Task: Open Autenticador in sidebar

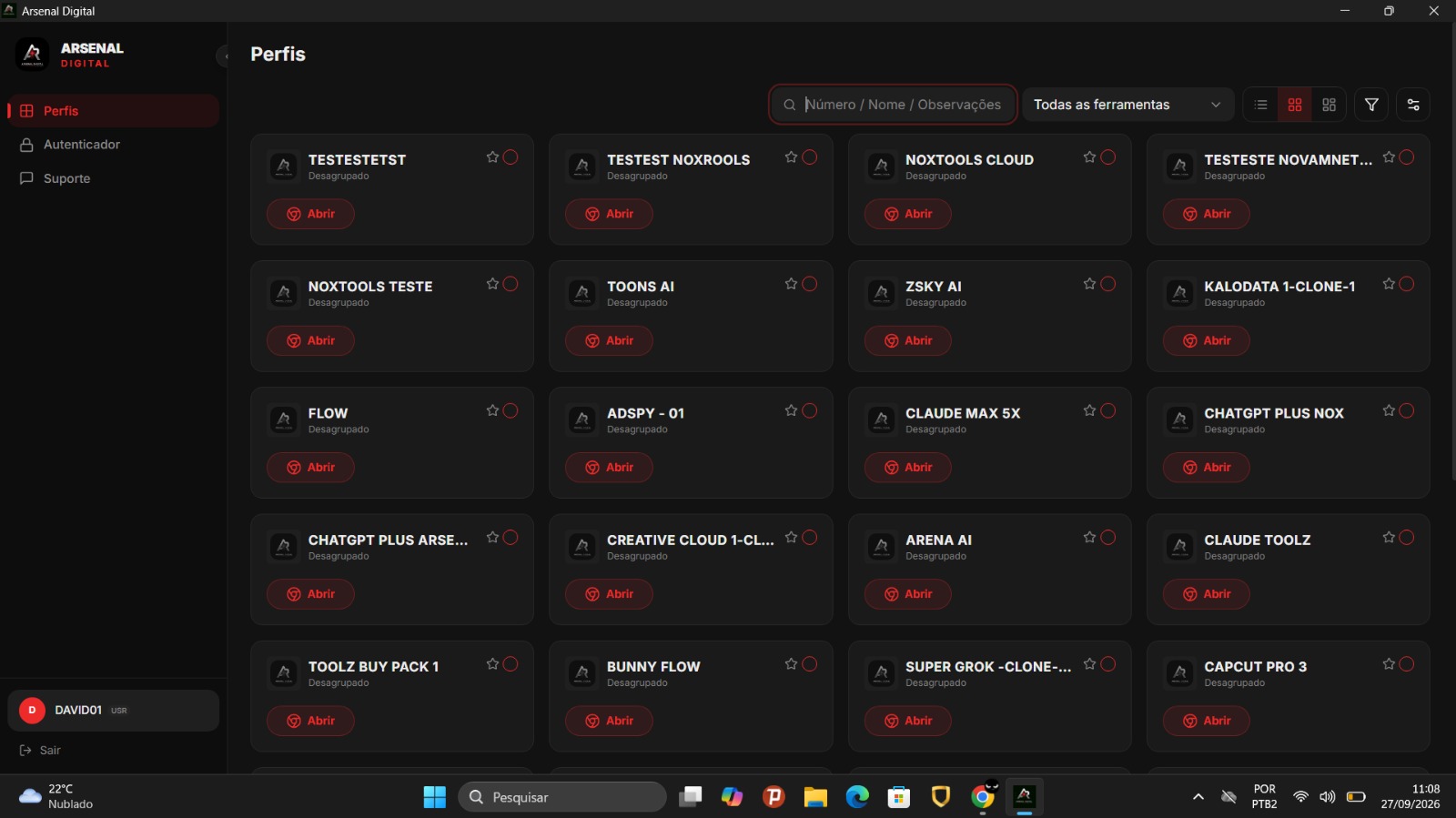Action: click(x=113, y=145)
